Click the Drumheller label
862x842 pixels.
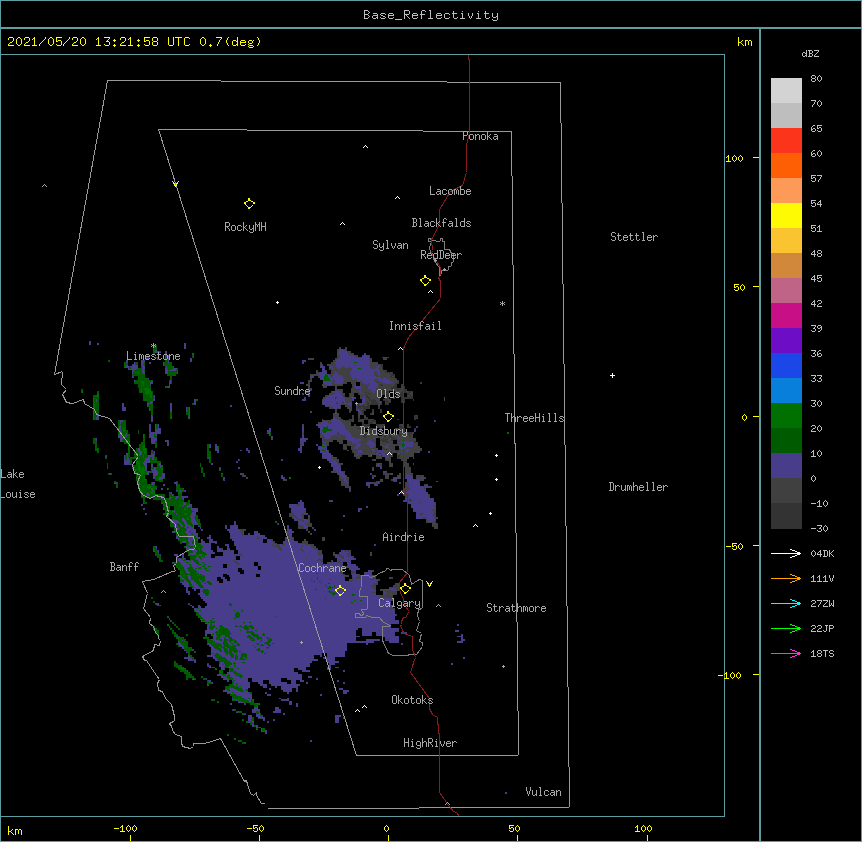tap(638, 487)
